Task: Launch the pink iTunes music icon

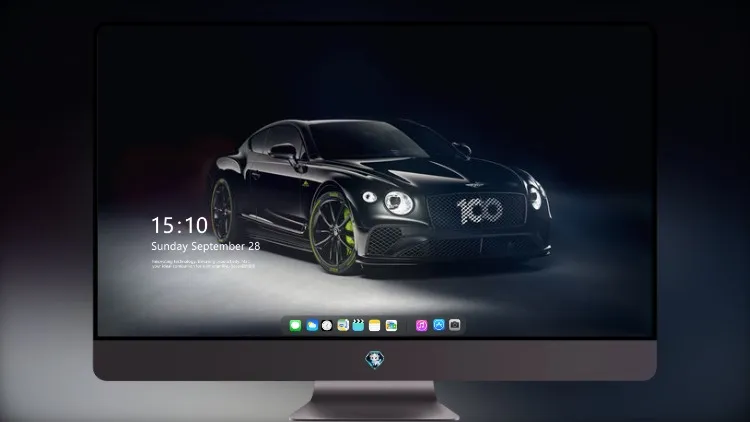Action: point(421,325)
